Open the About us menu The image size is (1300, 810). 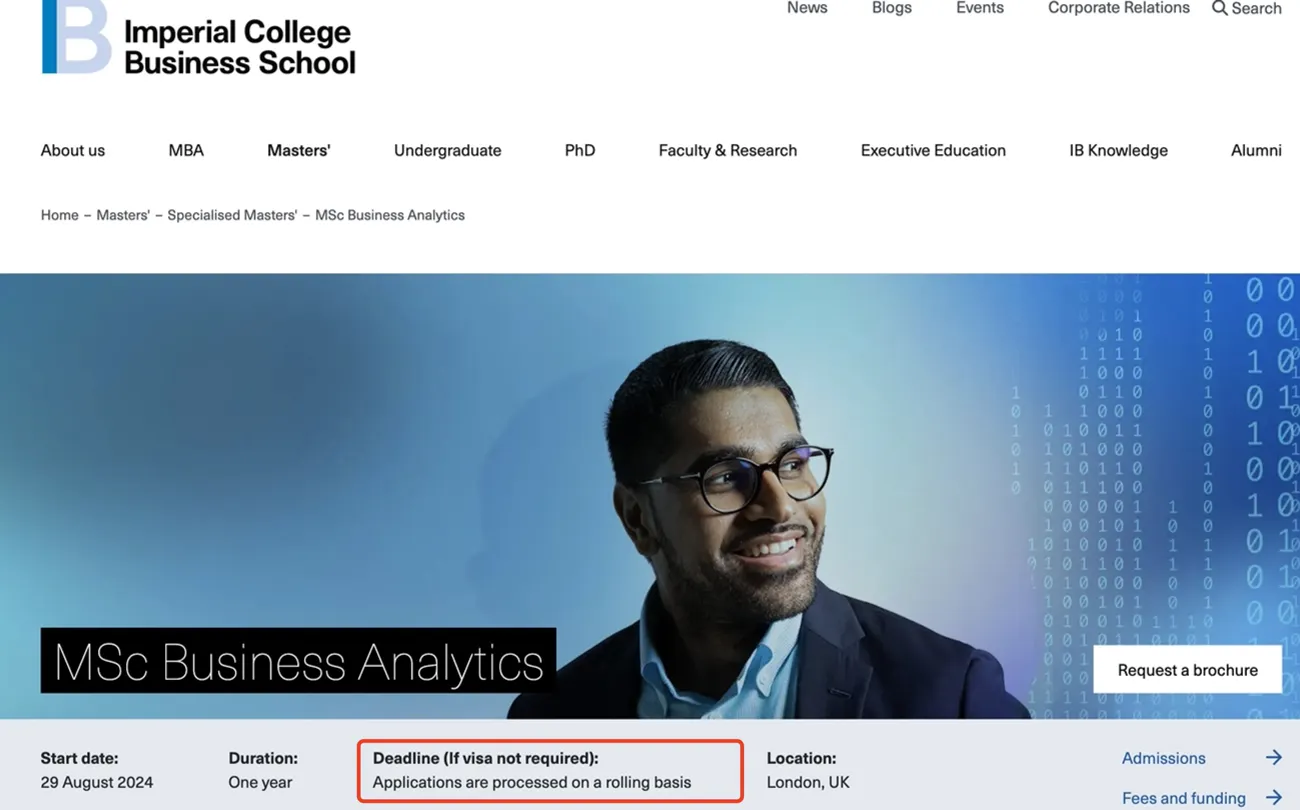click(x=72, y=150)
